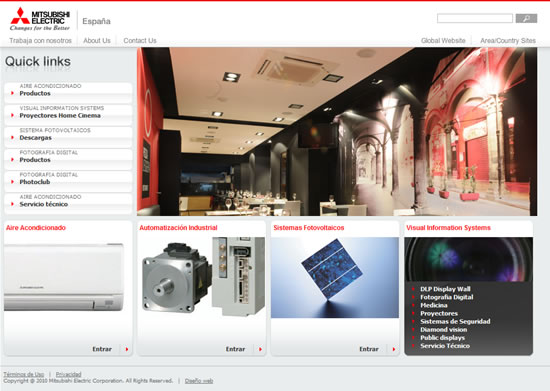Image resolution: width=550 pixels, height=391 pixels.
Task: Click red arrow beside Proyectores Home Cinema
Action: tap(13, 115)
